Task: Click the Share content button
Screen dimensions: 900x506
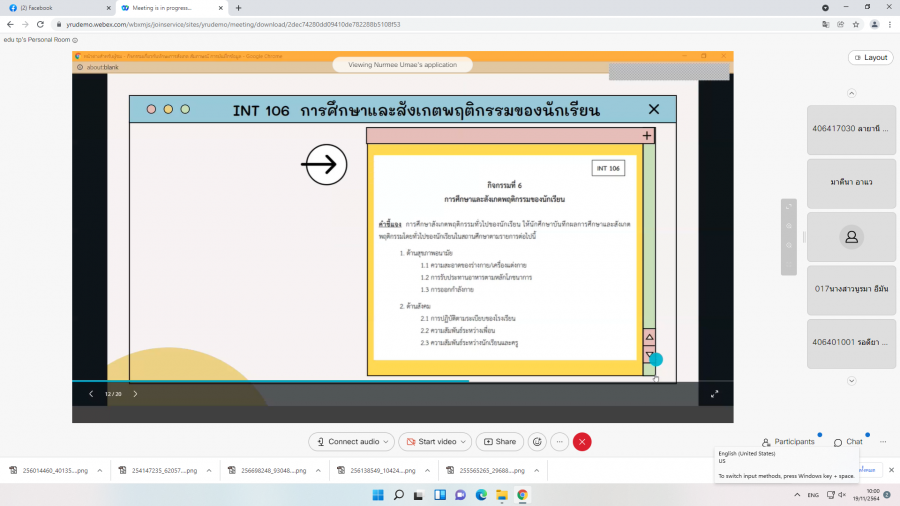Action: pos(499,441)
